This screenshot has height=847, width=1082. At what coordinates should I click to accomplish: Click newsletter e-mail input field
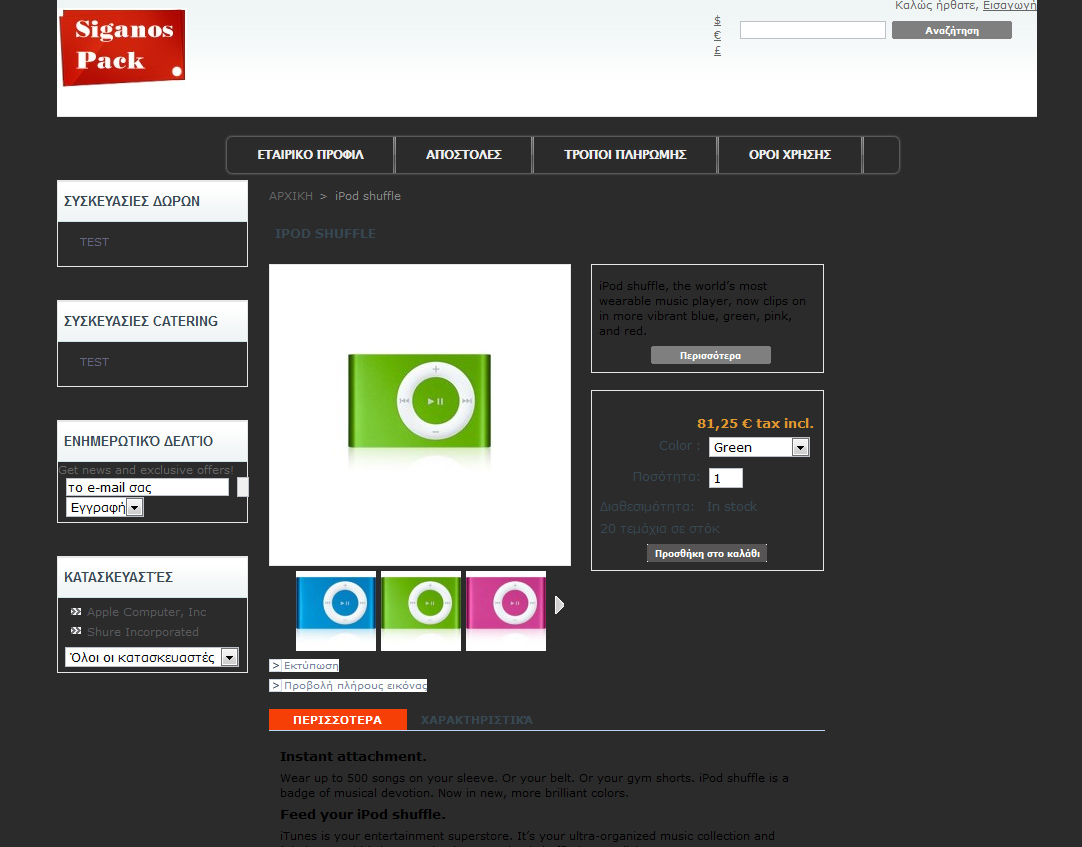pos(147,487)
